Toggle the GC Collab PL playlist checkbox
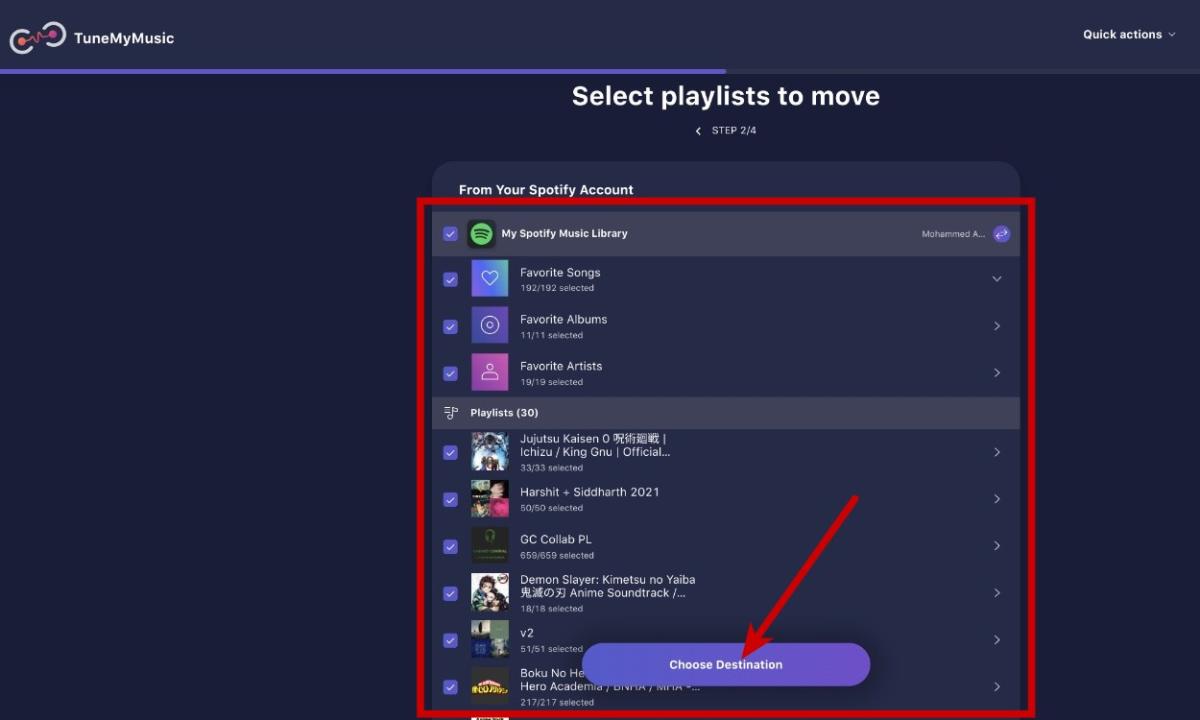This screenshot has height=720, width=1200. pos(451,546)
